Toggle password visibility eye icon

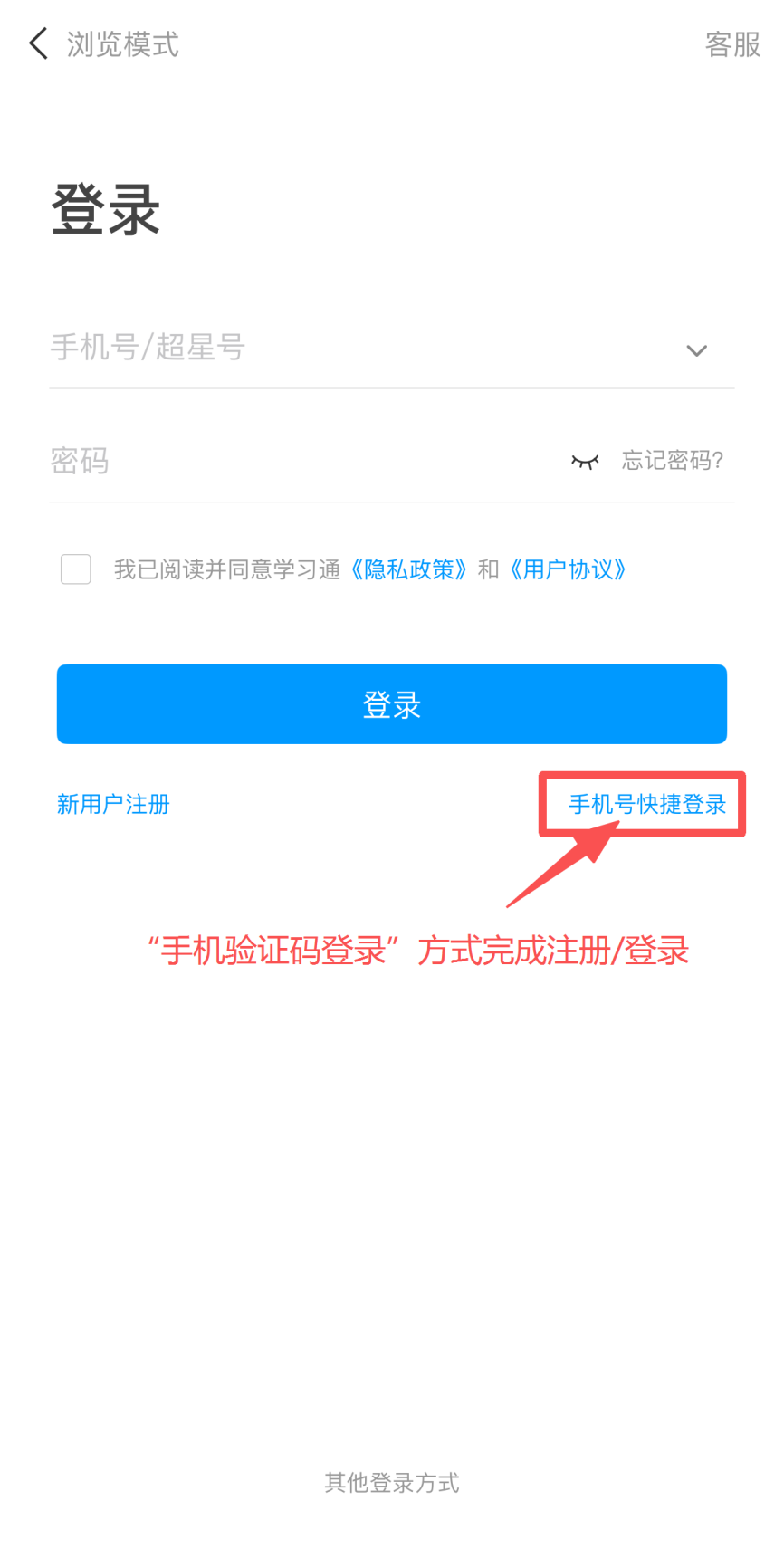pyautogui.click(x=585, y=462)
